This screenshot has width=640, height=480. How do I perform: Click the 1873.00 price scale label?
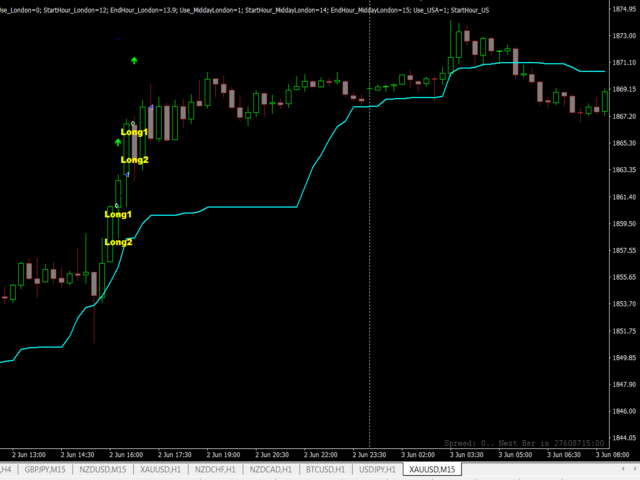pyautogui.click(x=624, y=36)
